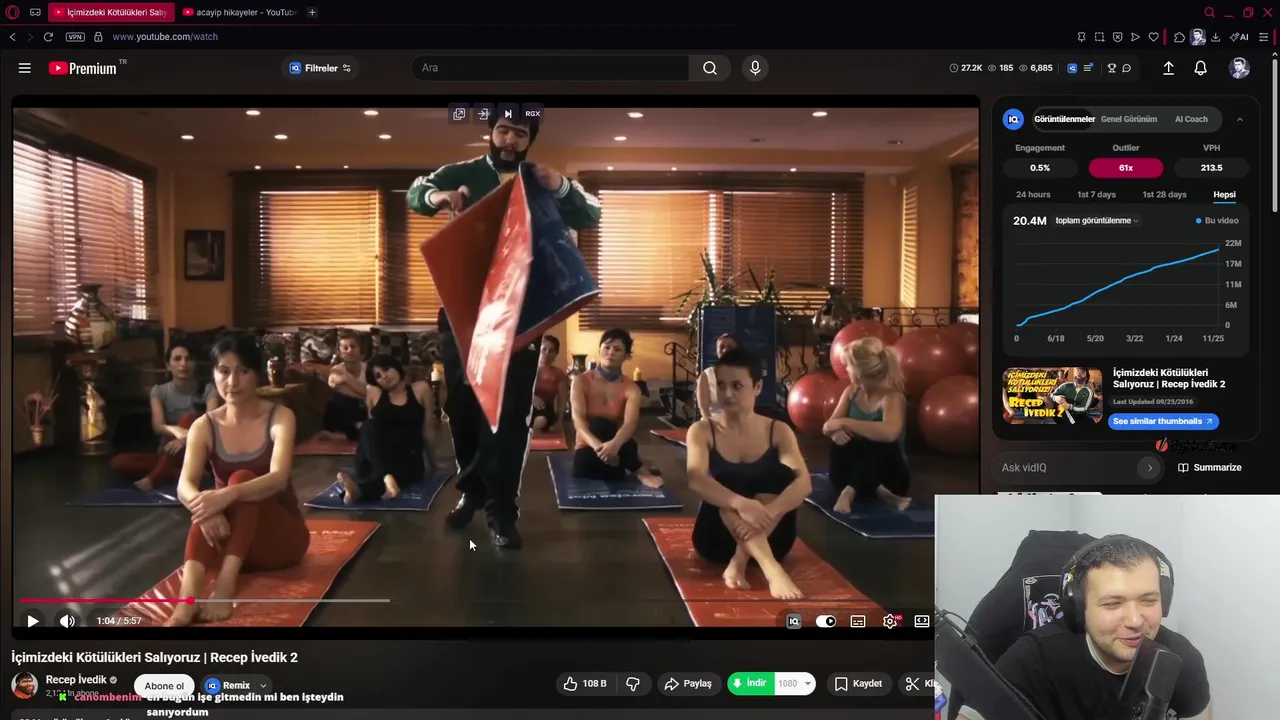
Task: Switch to Genel Görünüm tab
Action: point(1129,119)
